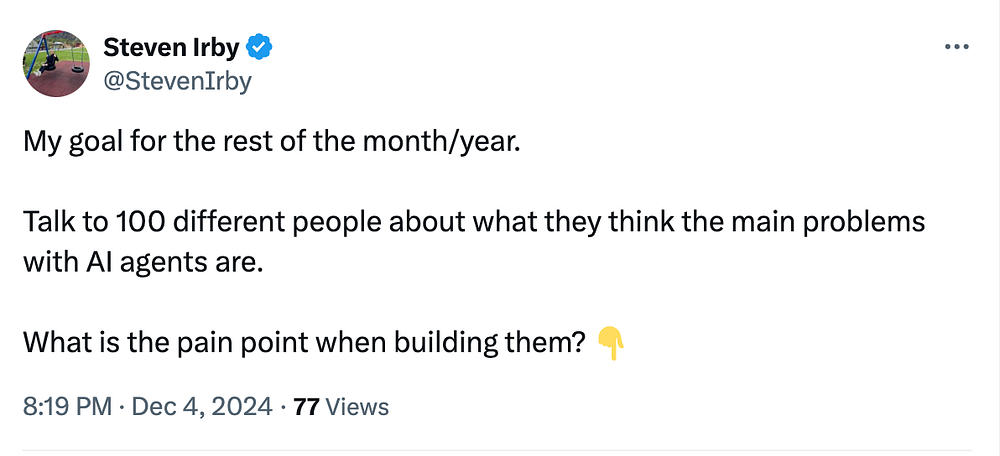Screen dimensions: 1000x456
Task: Click the "My goal for the rest" line
Action: pyautogui.click(x=272, y=141)
